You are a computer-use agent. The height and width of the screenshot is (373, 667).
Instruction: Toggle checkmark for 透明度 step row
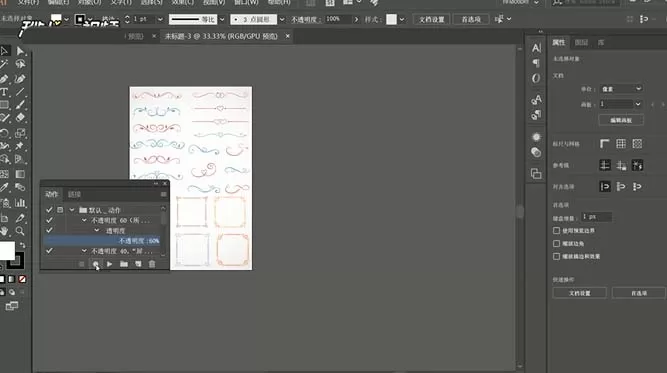click(x=49, y=230)
